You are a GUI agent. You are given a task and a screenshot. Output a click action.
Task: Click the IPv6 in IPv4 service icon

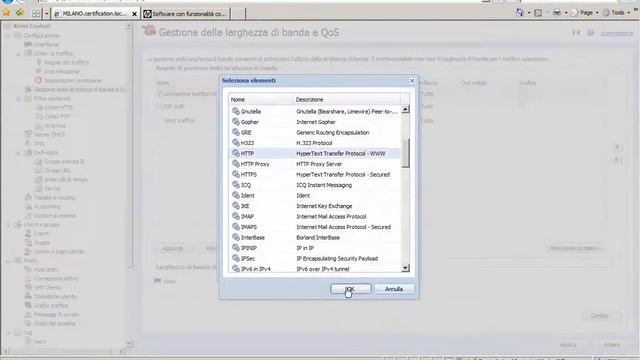click(x=236, y=269)
